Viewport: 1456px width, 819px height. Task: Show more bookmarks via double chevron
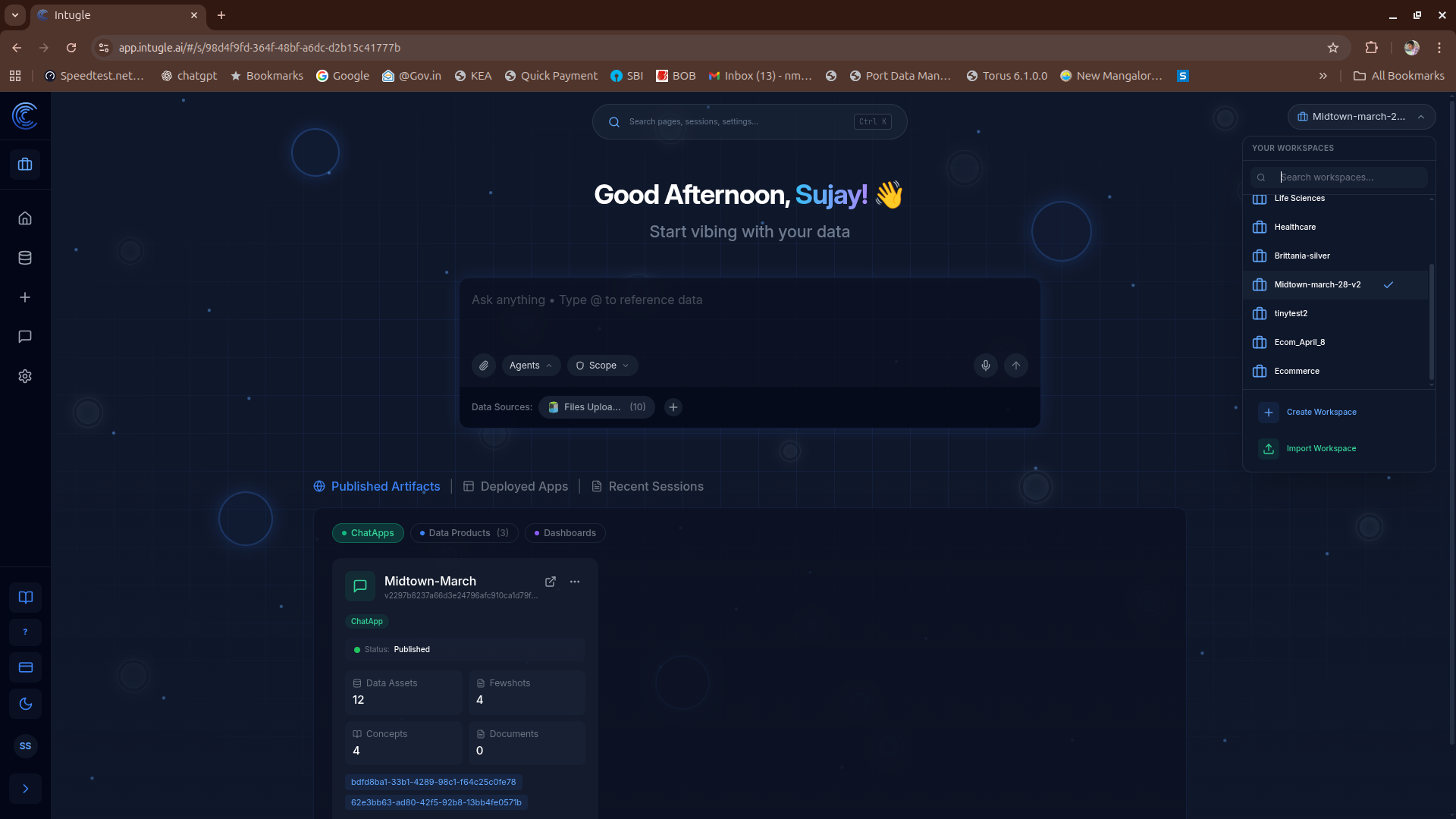[x=1323, y=76]
